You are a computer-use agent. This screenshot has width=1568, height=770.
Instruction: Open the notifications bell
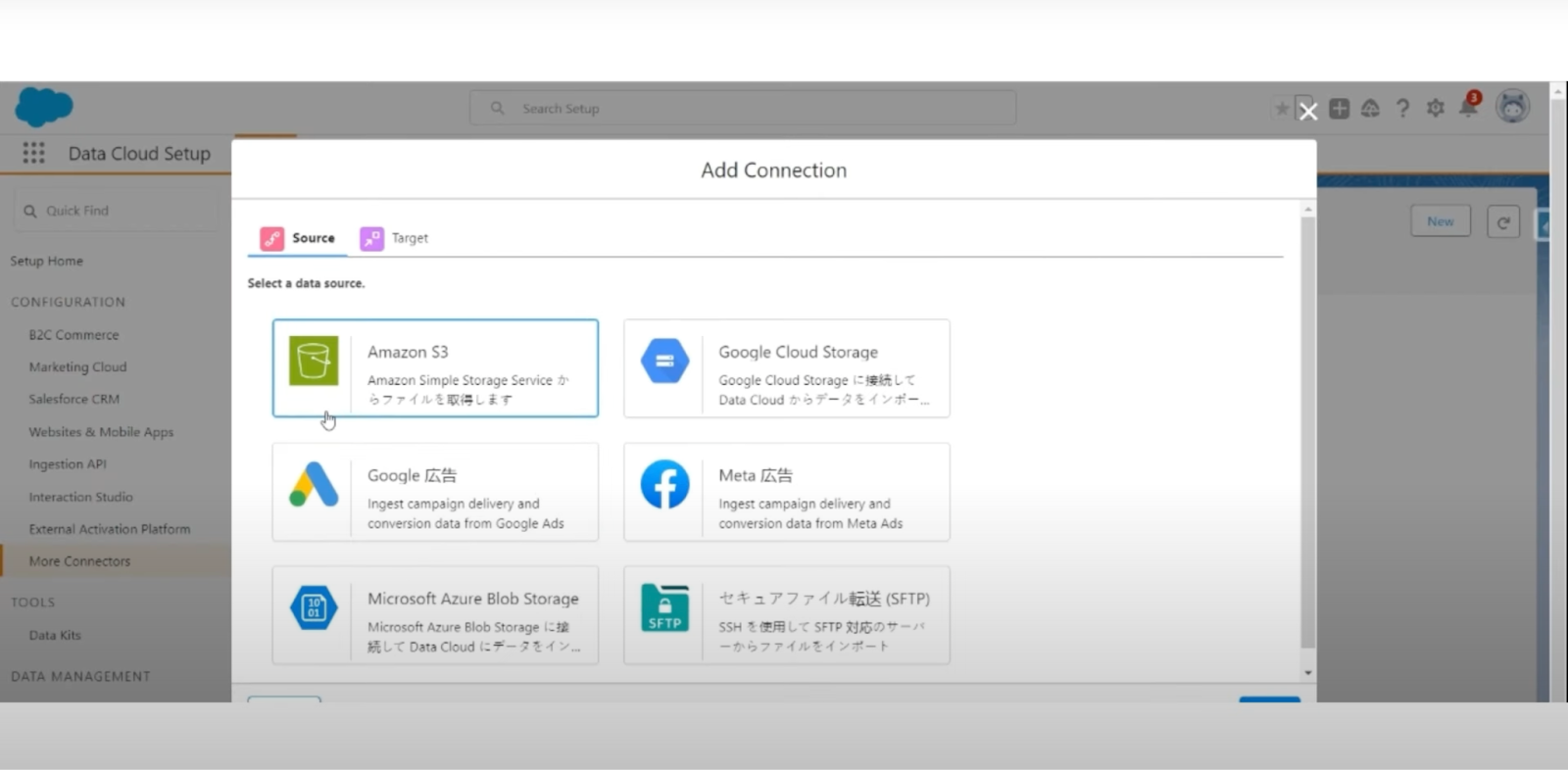click(x=1468, y=107)
